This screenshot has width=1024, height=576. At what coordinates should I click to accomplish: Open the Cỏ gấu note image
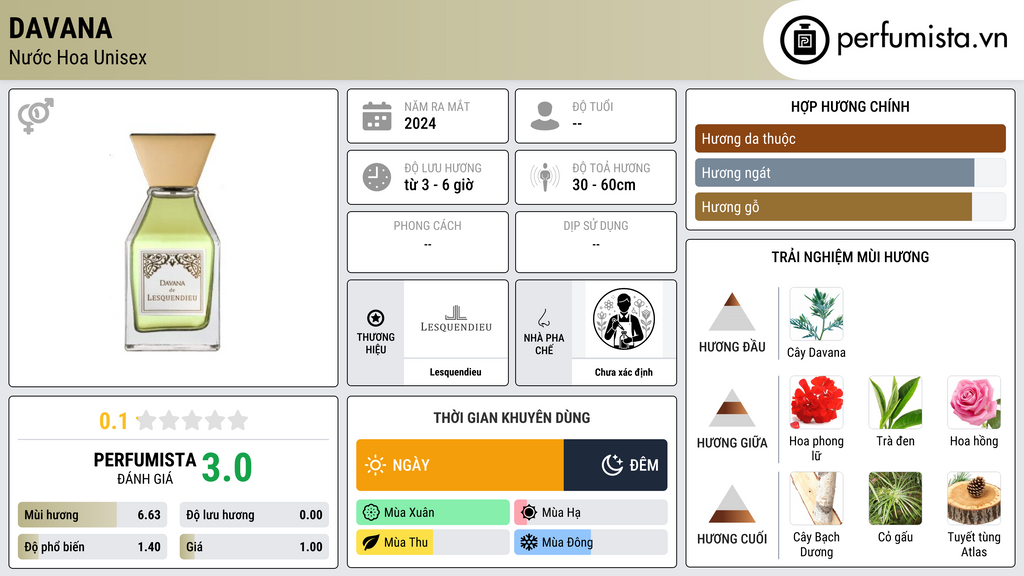click(x=895, y=498)
